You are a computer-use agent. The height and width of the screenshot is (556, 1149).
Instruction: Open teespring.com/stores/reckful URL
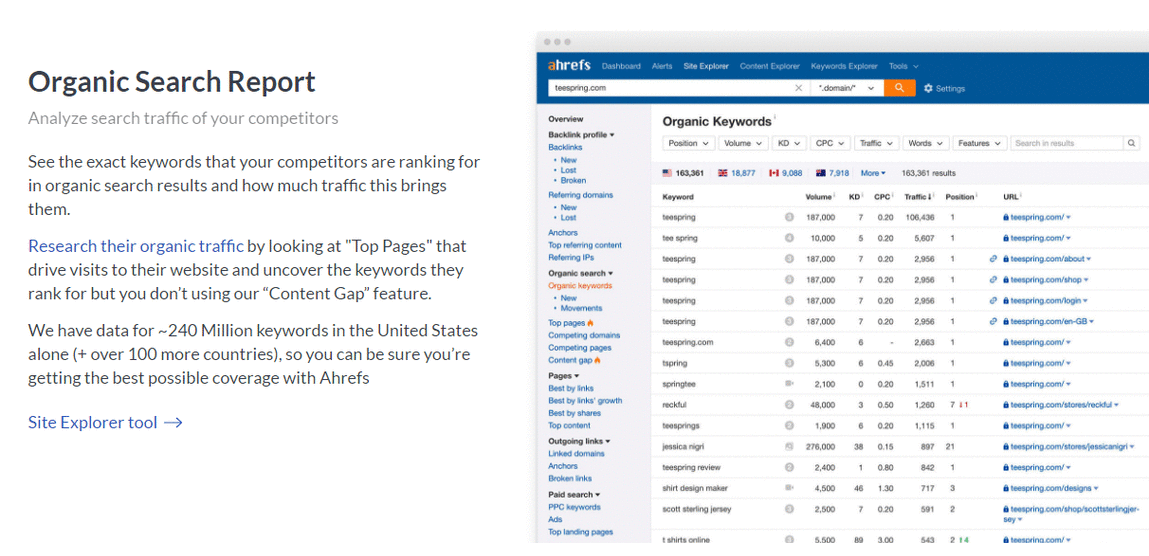[1060, 404]
